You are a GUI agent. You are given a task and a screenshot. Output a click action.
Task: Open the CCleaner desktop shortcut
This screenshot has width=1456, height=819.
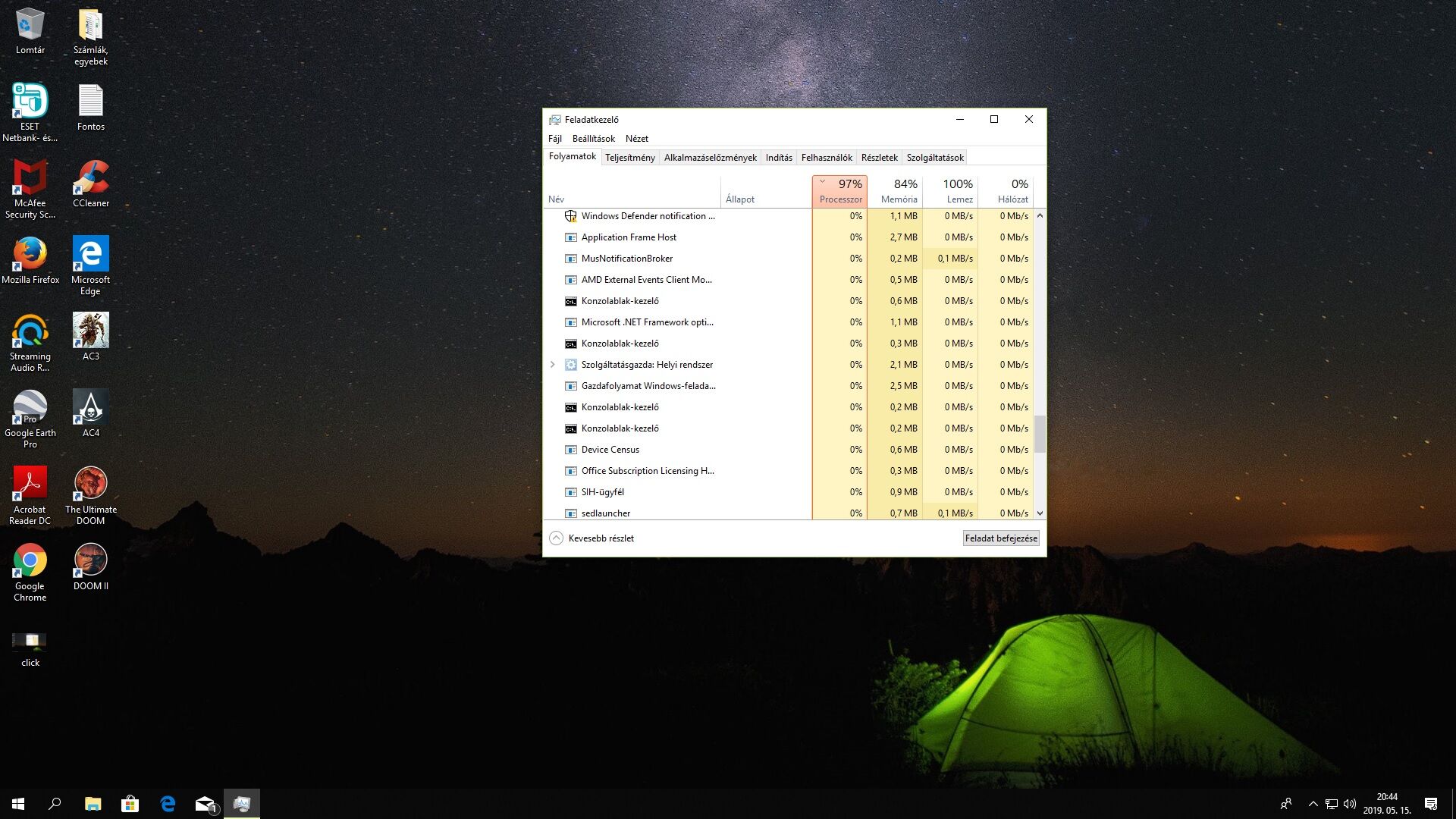coord(90,178)
